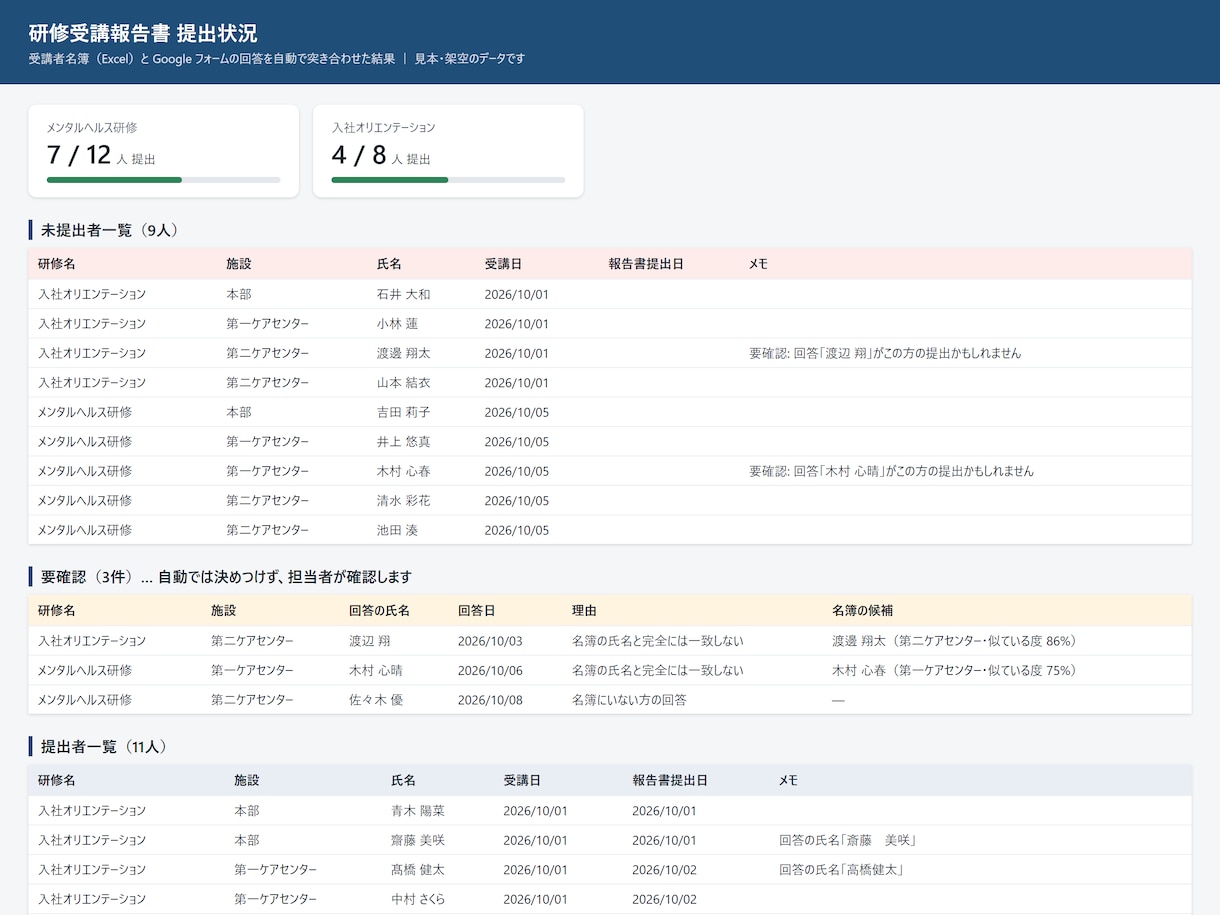Click the 回答の氏名 column header

click(x=379, y=610)
